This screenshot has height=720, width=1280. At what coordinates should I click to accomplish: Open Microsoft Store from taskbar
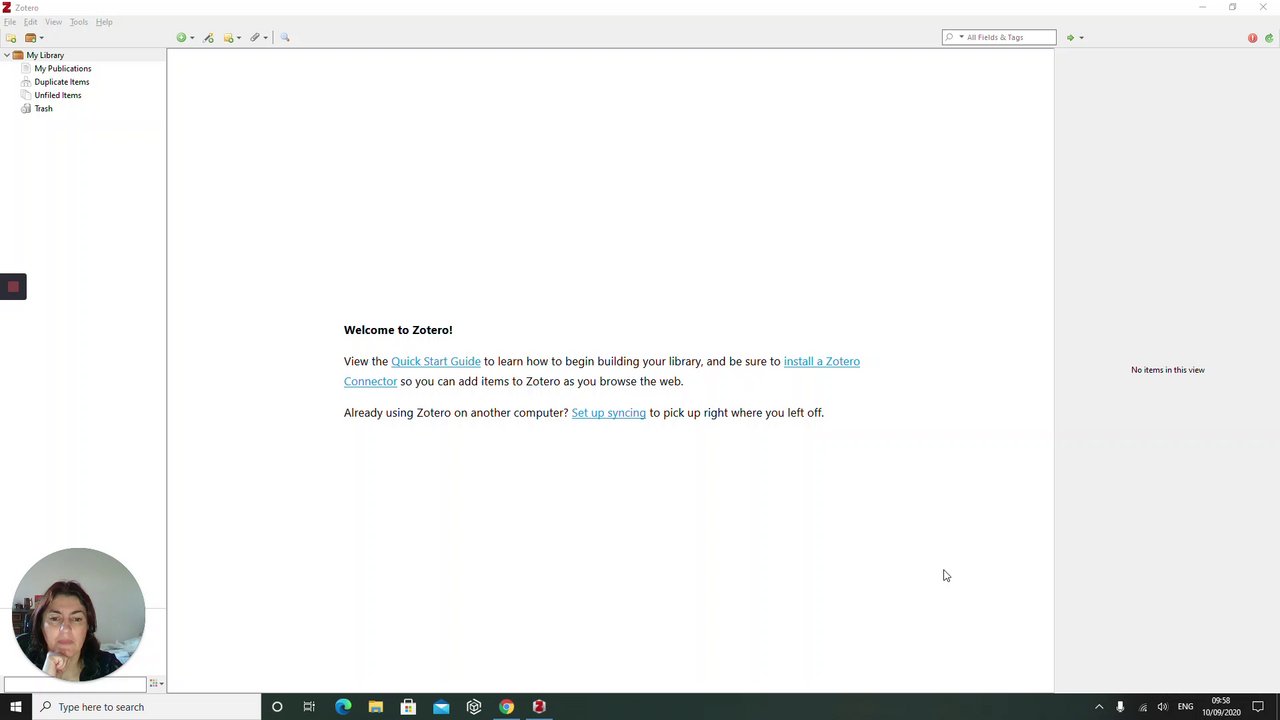pyautogui.click(x=408, y=707)
